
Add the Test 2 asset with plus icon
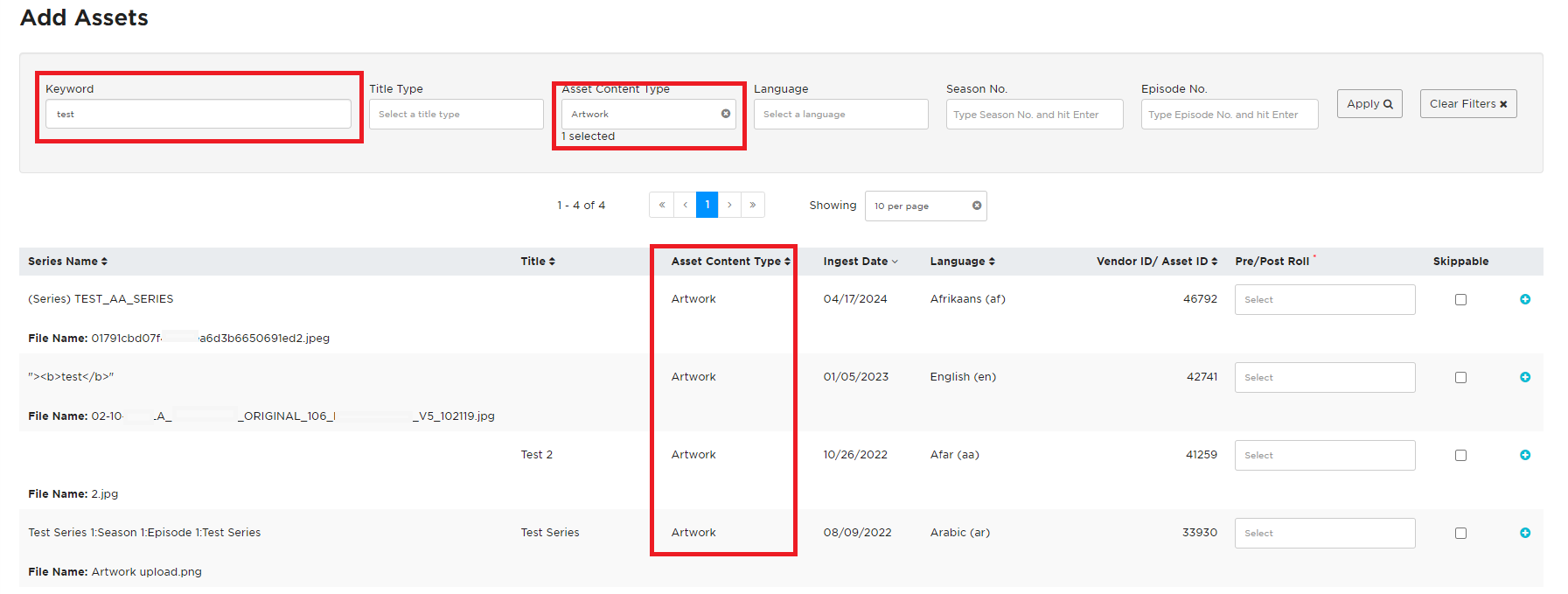point(1525,455)
